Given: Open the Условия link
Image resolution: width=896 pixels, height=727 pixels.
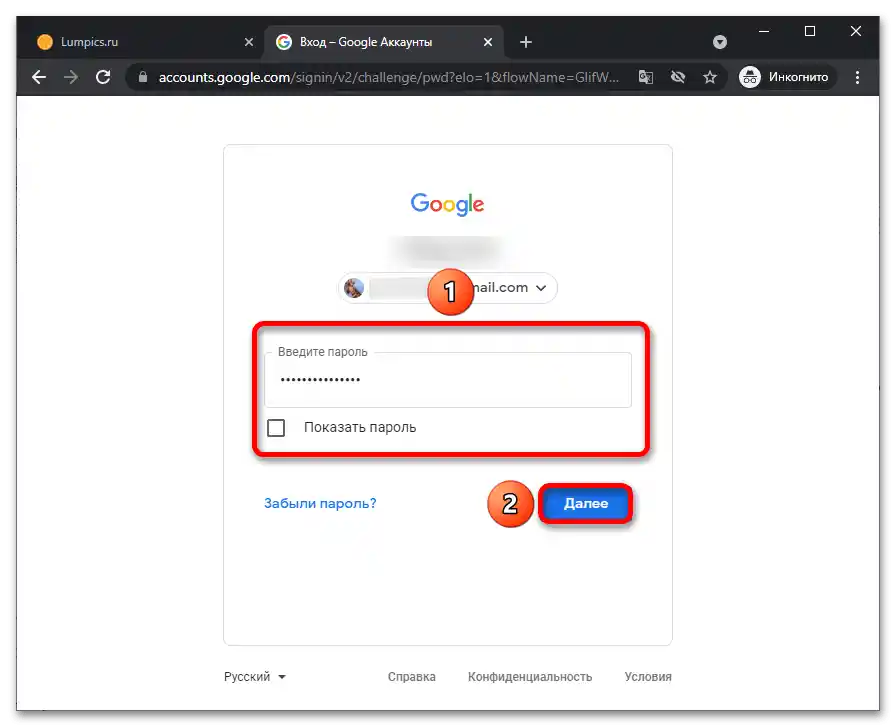Looking at the screenshot, I should 648,677.
